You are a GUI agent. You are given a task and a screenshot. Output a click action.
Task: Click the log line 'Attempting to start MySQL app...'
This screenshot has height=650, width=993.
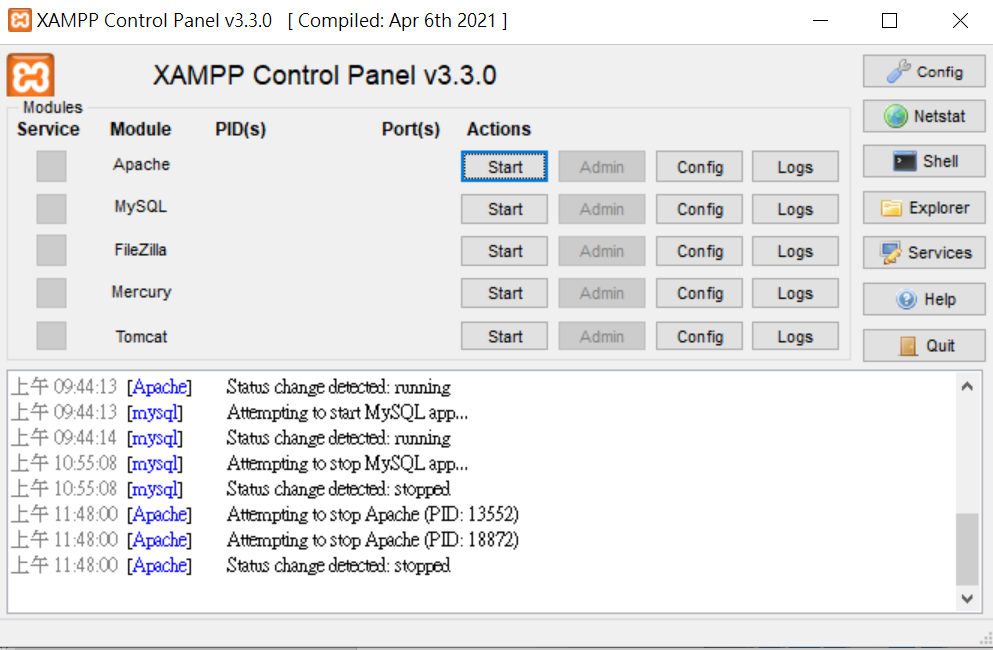347,412
